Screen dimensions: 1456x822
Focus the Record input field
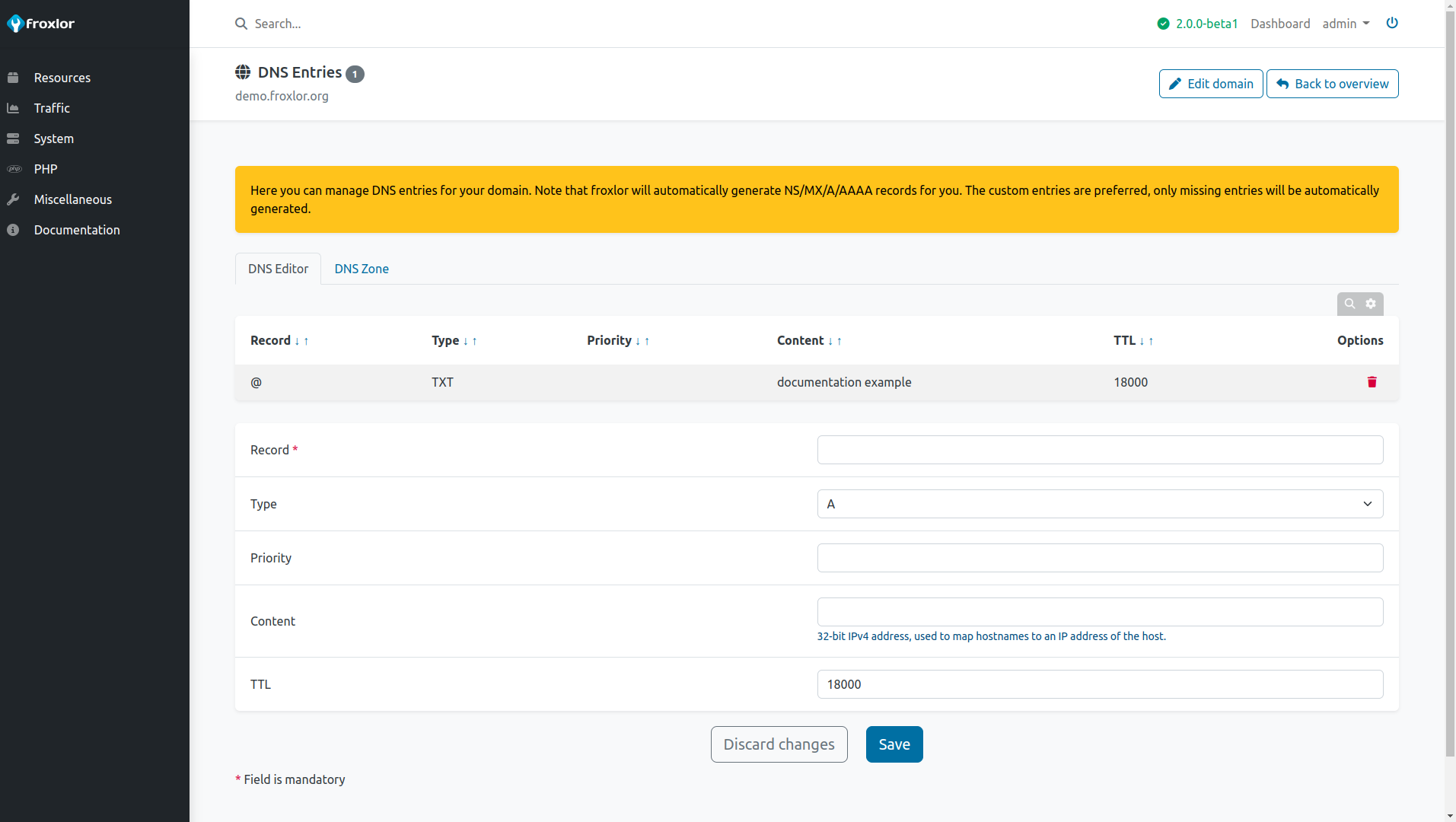point(1099,450)
